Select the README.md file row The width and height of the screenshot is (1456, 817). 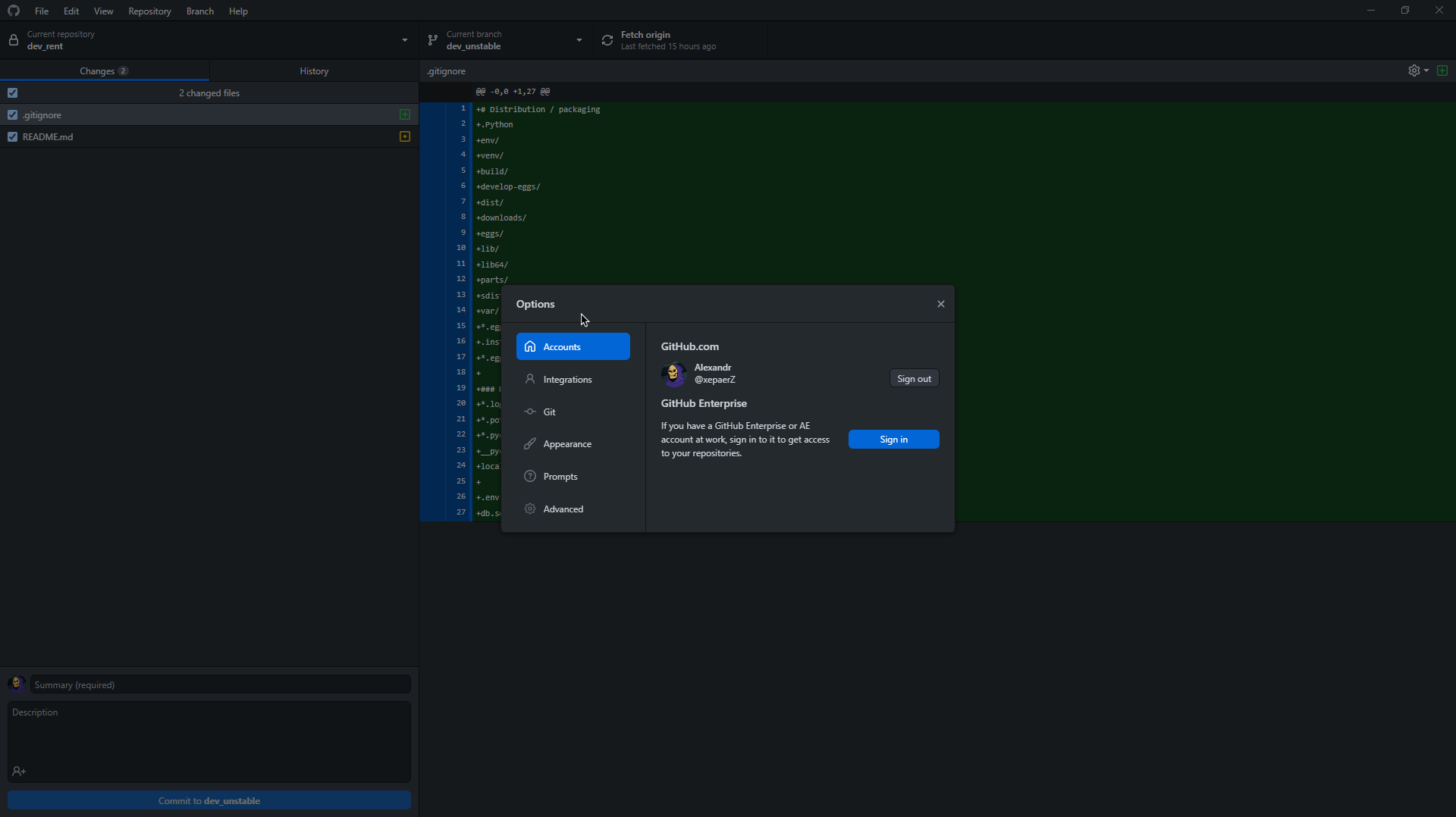click(x=209, y=136)
